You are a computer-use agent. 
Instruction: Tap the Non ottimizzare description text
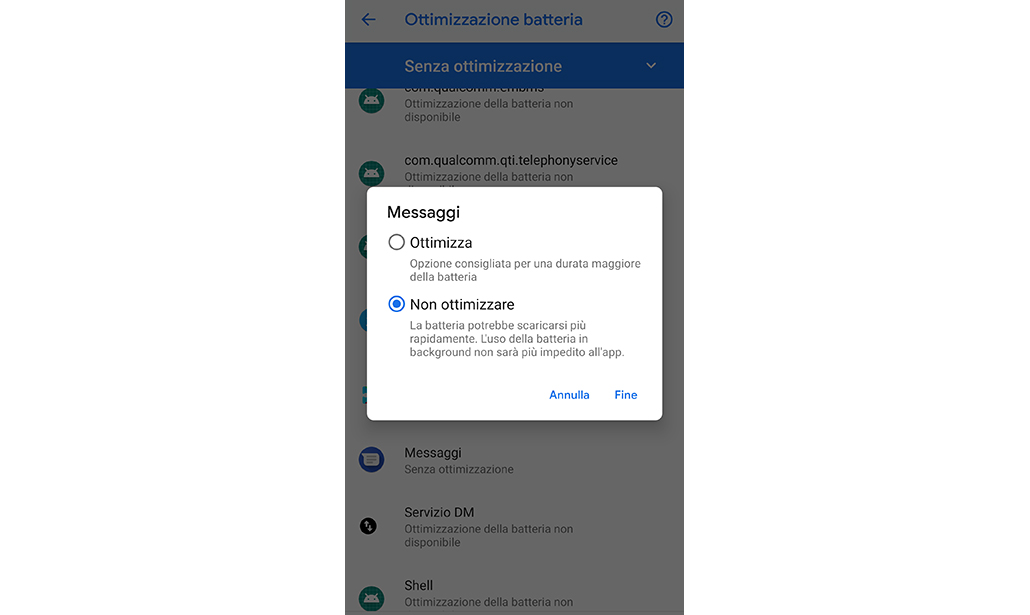tap(517, 339)
